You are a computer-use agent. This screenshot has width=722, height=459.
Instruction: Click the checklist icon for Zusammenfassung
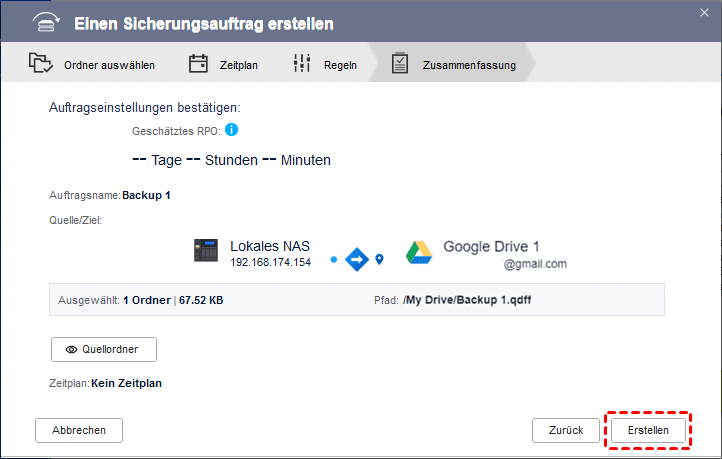pos(400,65)
